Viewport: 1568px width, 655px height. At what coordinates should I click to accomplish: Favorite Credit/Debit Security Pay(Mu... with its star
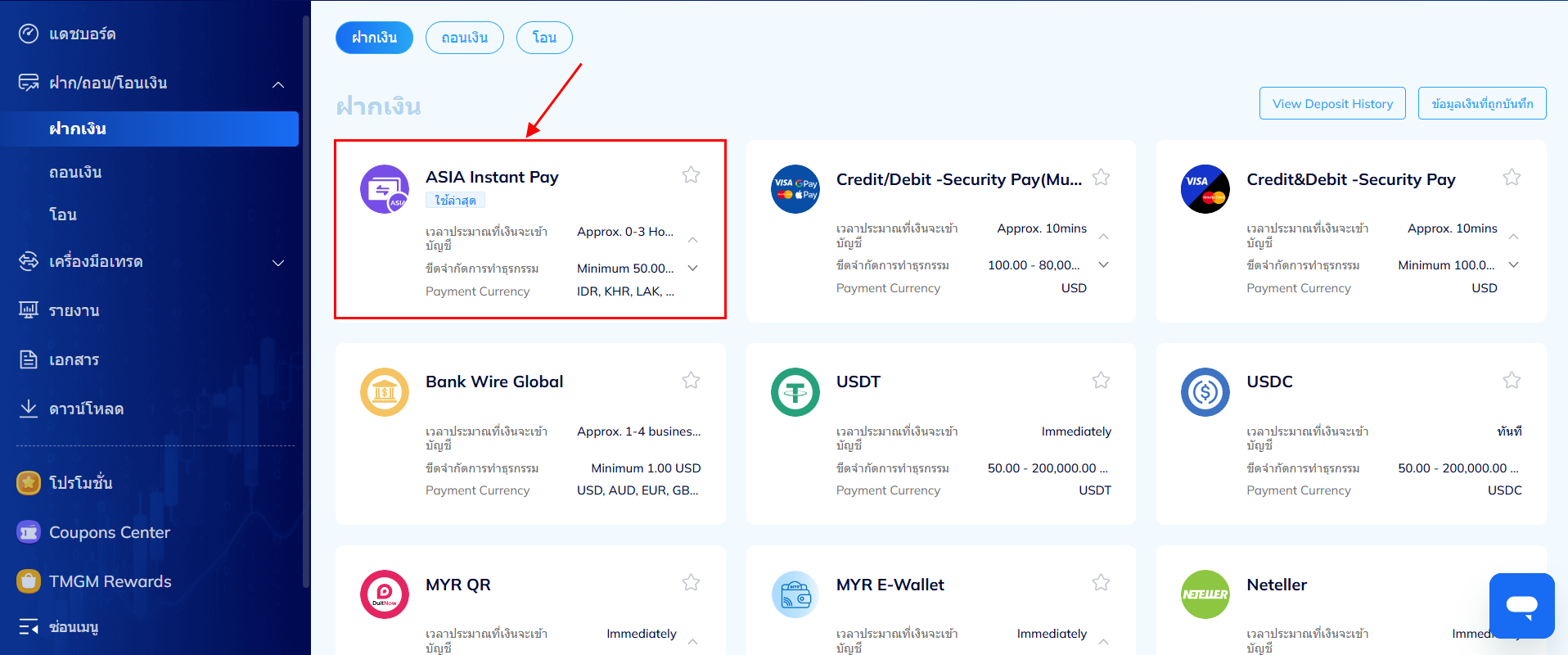pyautogui.click(x=1102, y=177)
